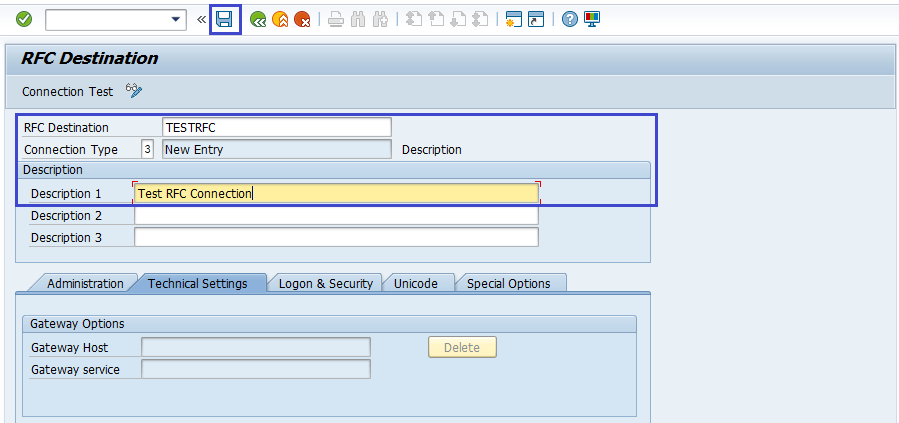Save the RFC destination with the floppy icon
This screenshot has height=423, width=899.
pyautogui.click(x=225, y=19)
